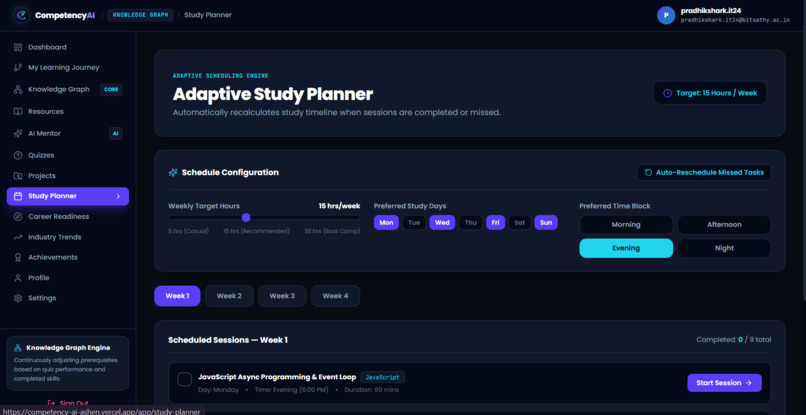Click the Projects folder icon

[x=18, y=176]
